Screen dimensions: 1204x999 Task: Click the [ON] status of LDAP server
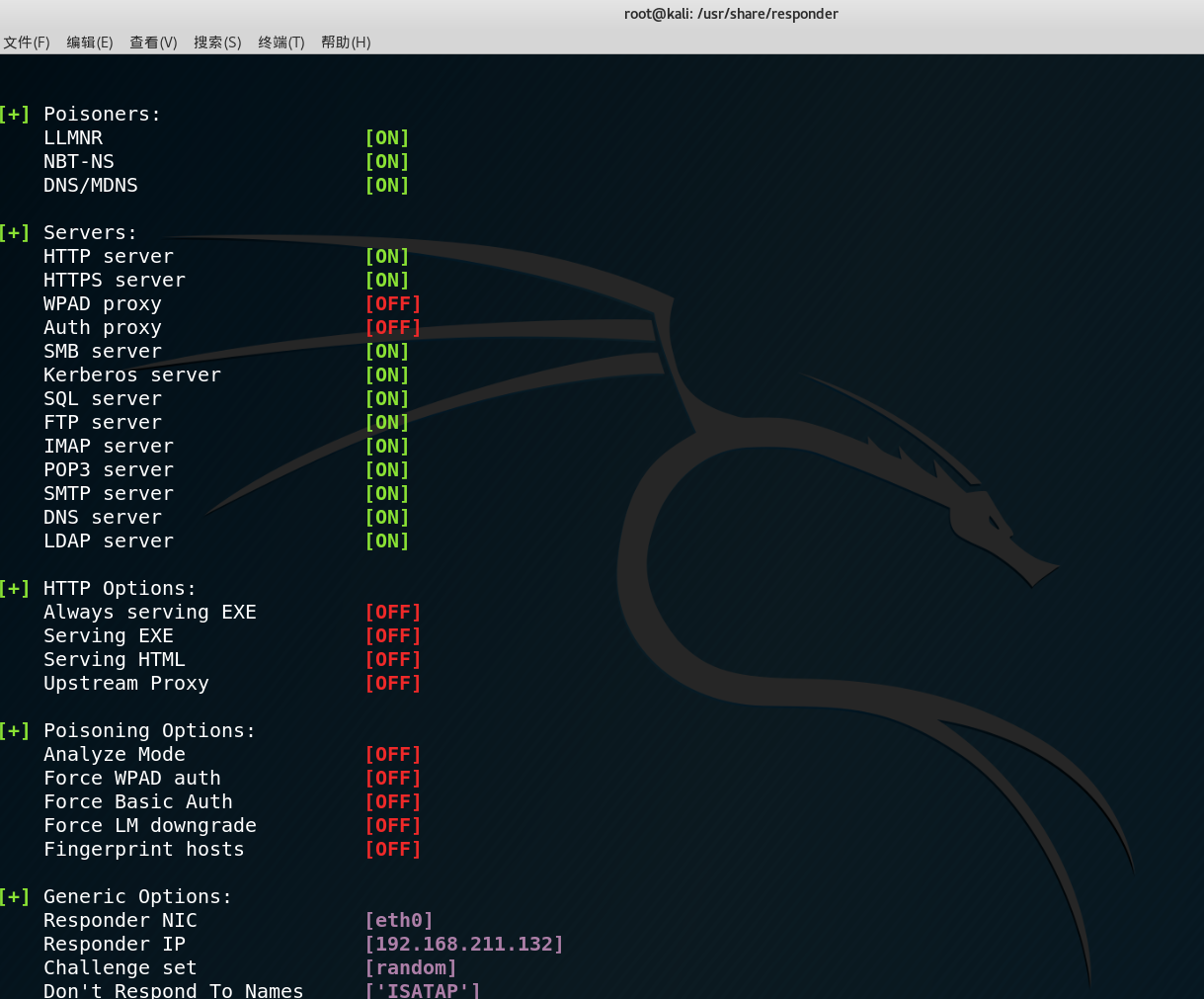[x=387, y=541]
